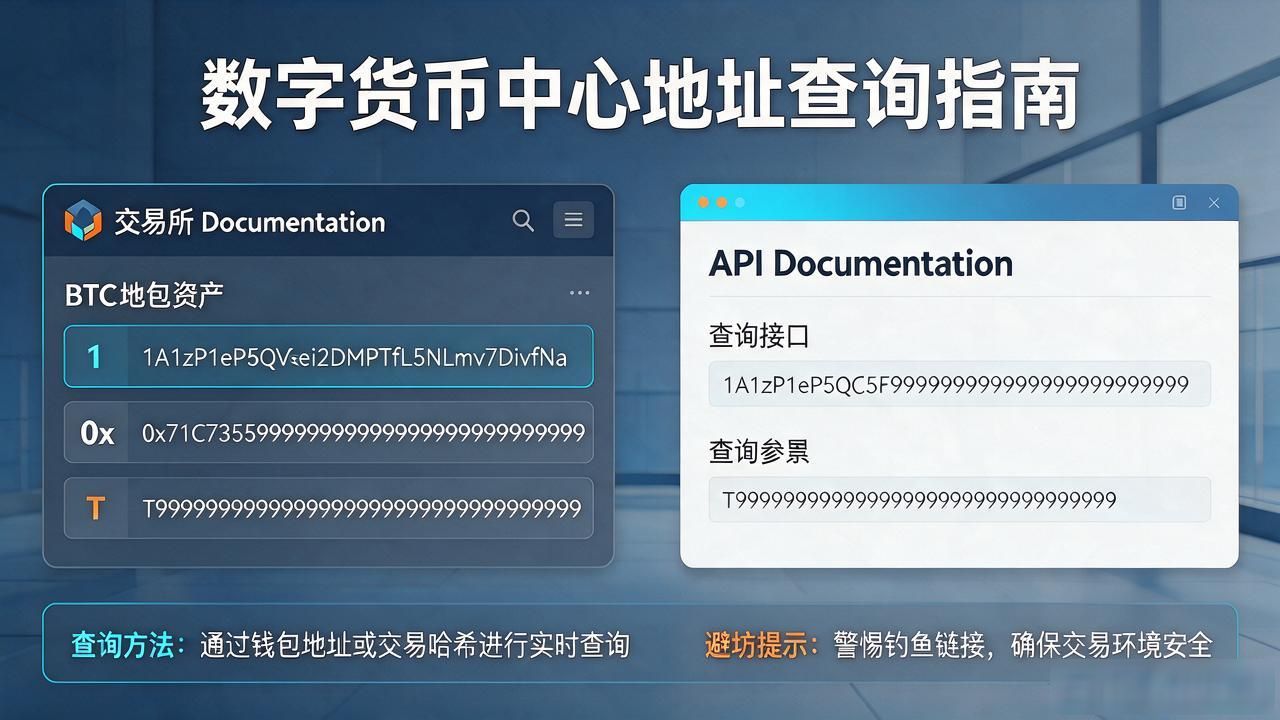Click the "1" badge on the 1A1zP1eP5QV address row
Viewport: 1280px width, 720px height.
95,357
